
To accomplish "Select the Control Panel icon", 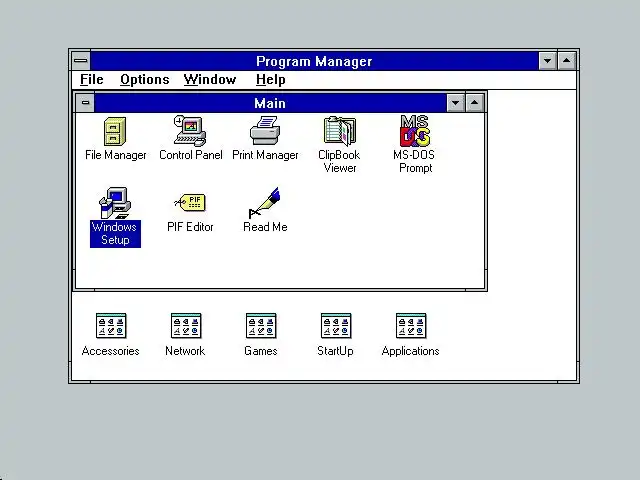I will (190, 131).
